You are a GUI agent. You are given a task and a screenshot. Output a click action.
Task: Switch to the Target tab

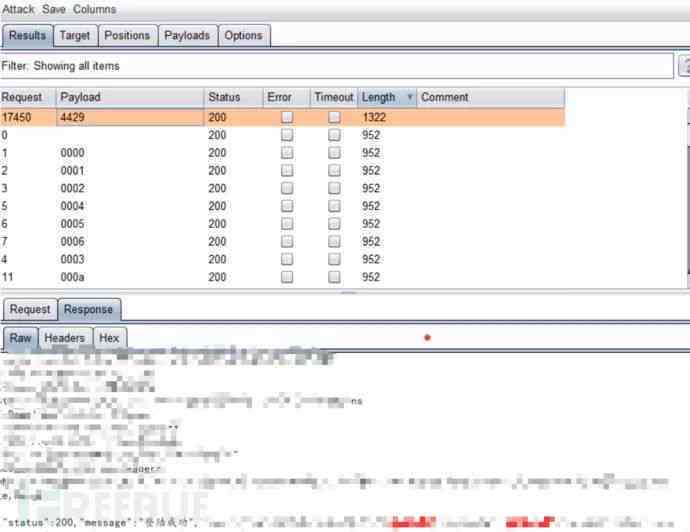point(75,35)
